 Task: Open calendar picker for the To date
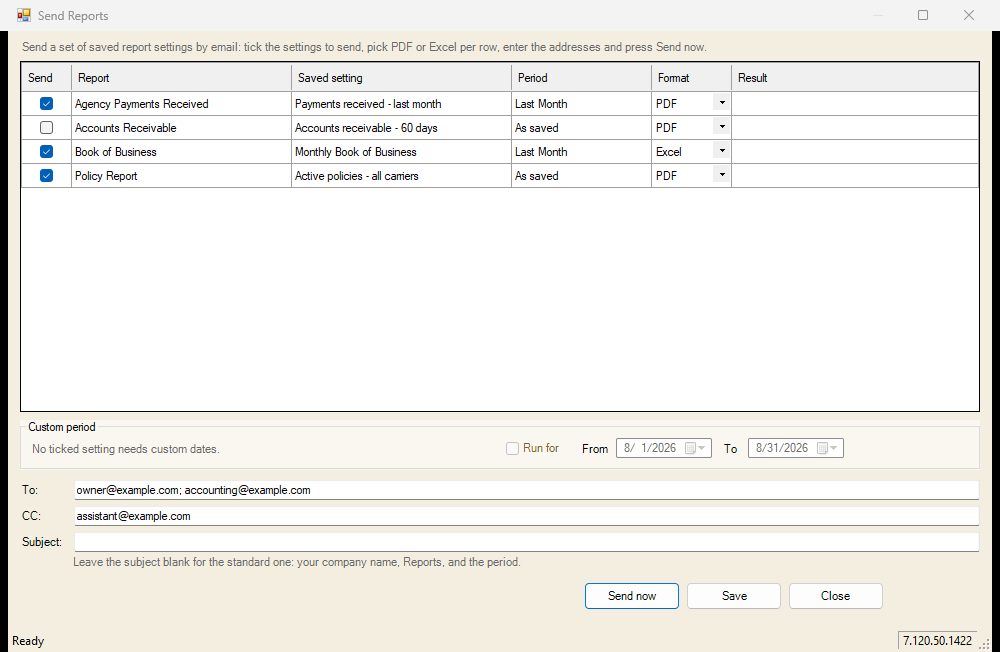pos(827,448)
